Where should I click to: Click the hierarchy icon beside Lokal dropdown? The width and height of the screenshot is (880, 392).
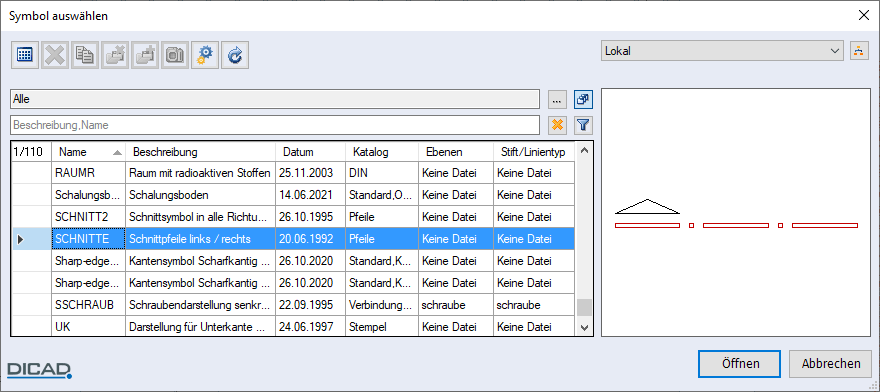(x=859, y=51)
